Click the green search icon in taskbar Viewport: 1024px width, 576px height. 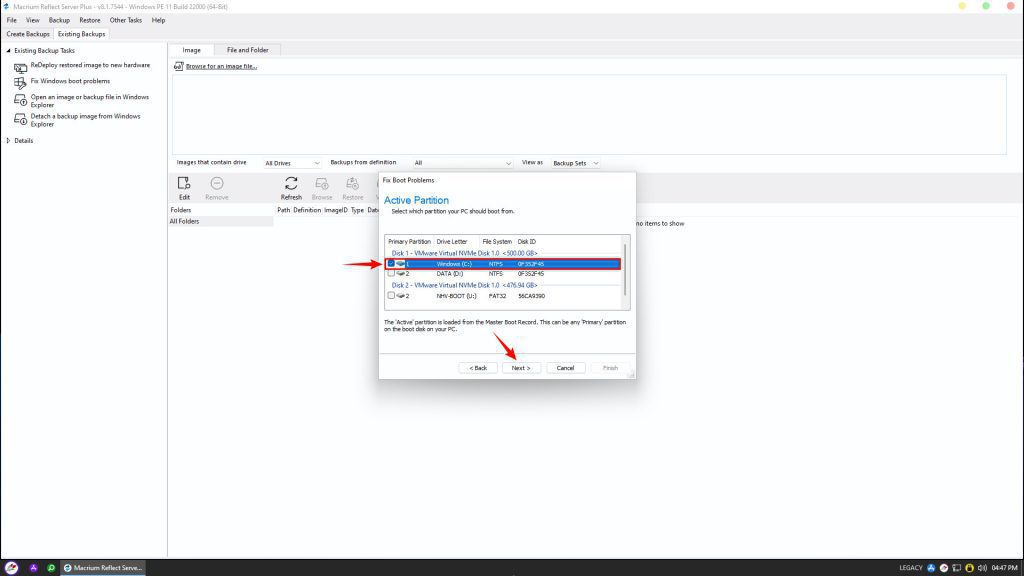coord(51,568)
